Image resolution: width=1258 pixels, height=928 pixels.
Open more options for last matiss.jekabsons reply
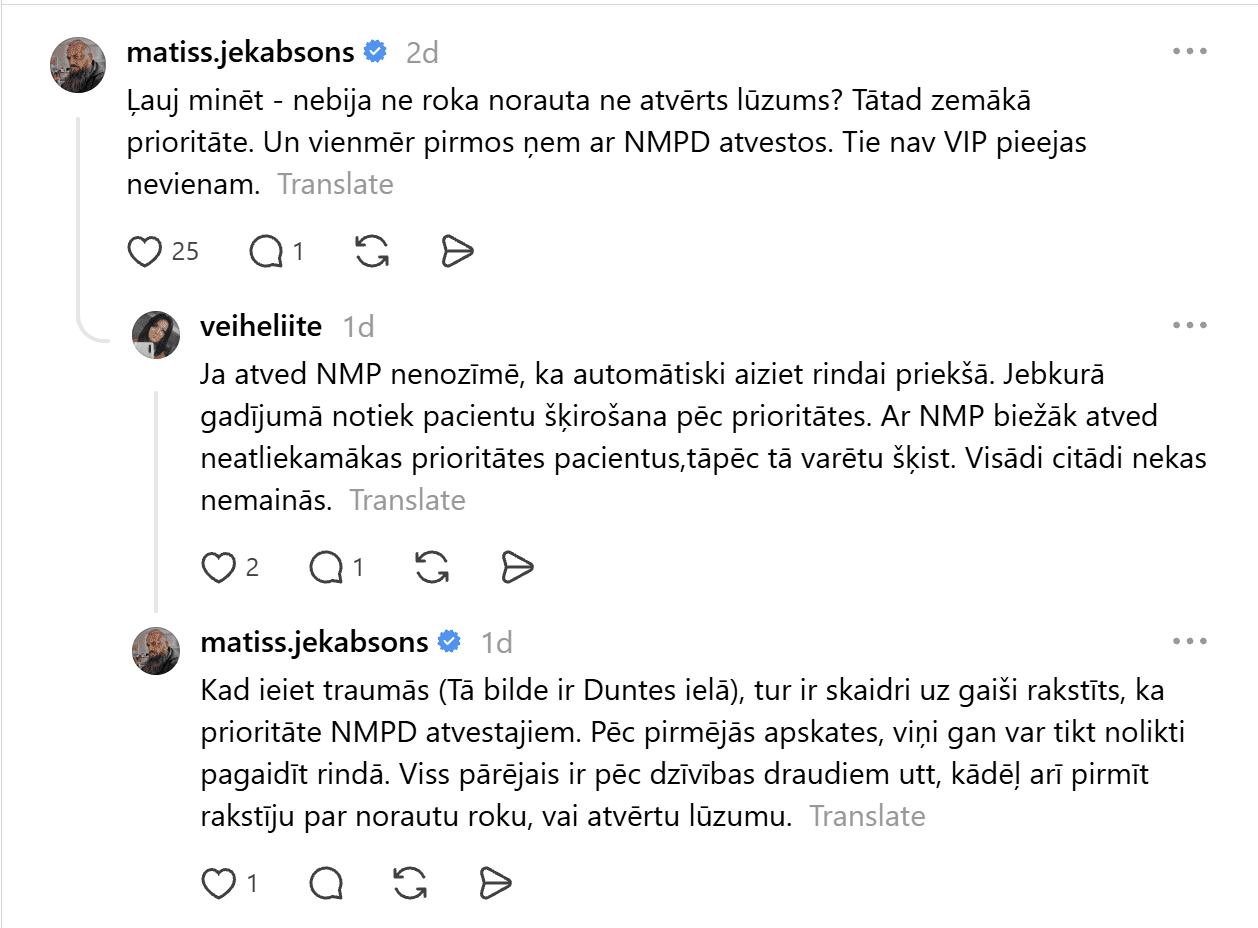pos(1190,641)
